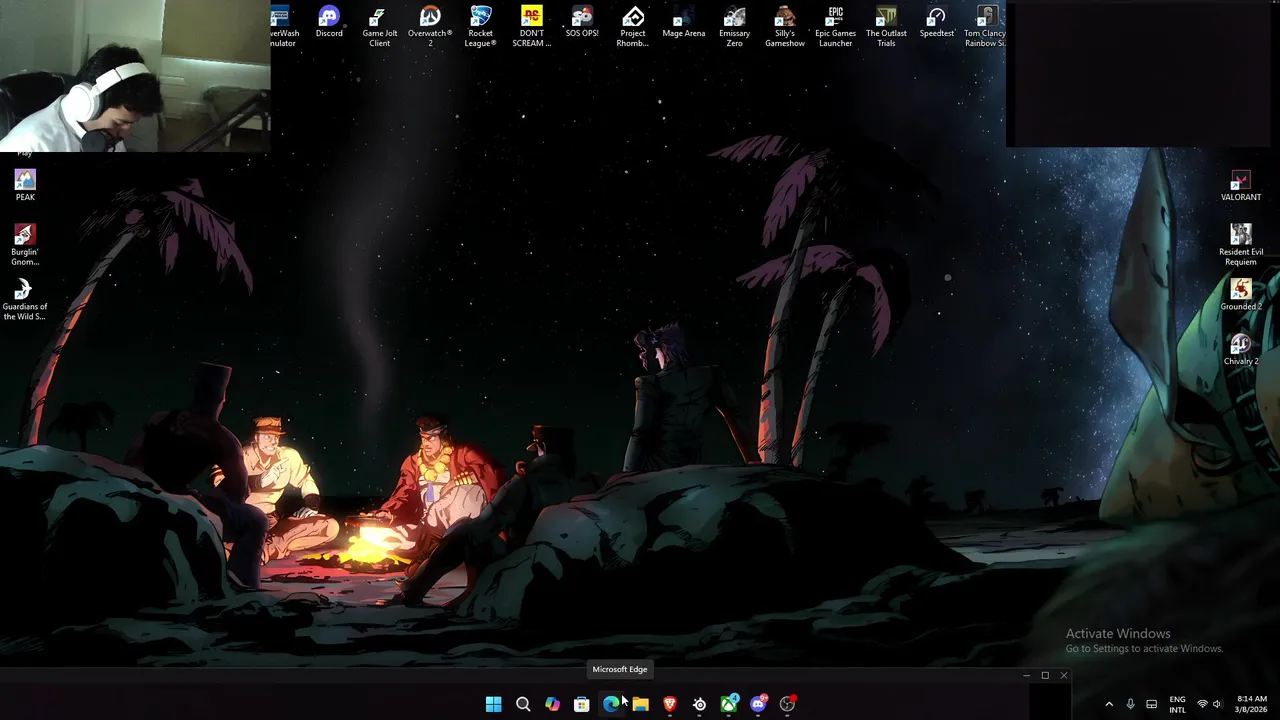Viewport: 1280px width, 720px height.
Task: Click the Project Rhomb... desktop shortcut
Action: pyautogui.click(x=633, y=27)
